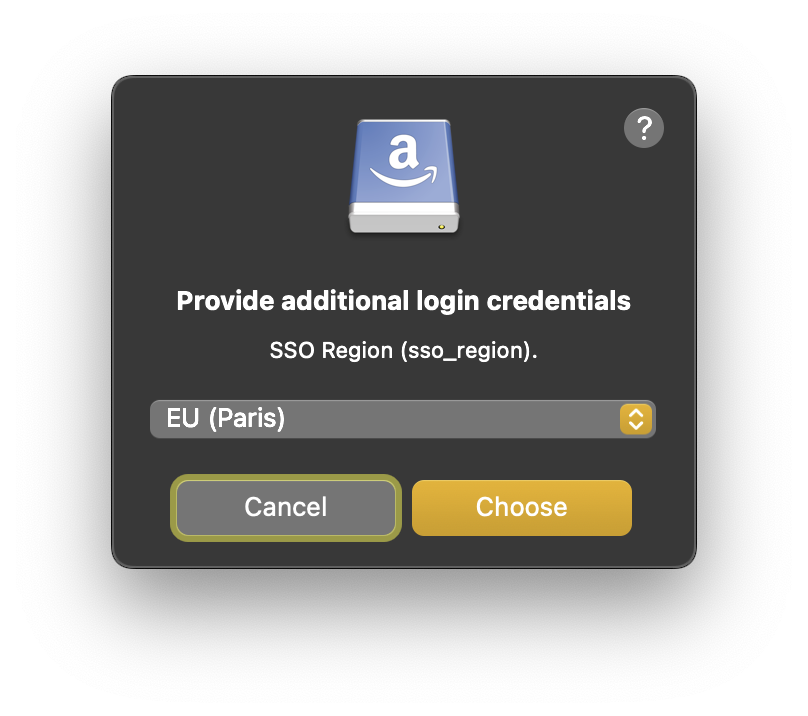The width and height of the screenshot is (808, 716).
Task: Click the yellow LED light on the drive
Action: [x=441, y=227]
